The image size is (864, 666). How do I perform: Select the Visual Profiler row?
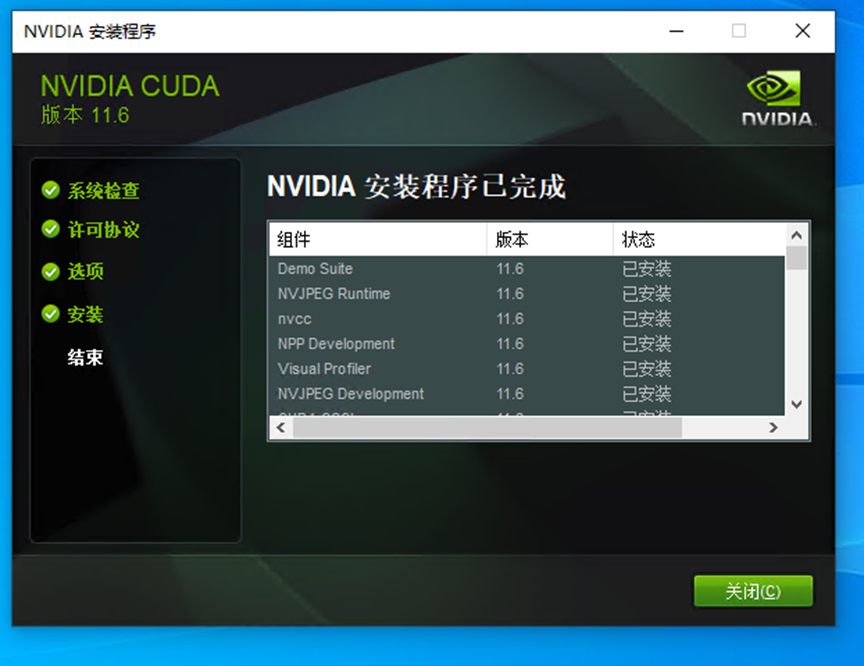pos(527,369)
